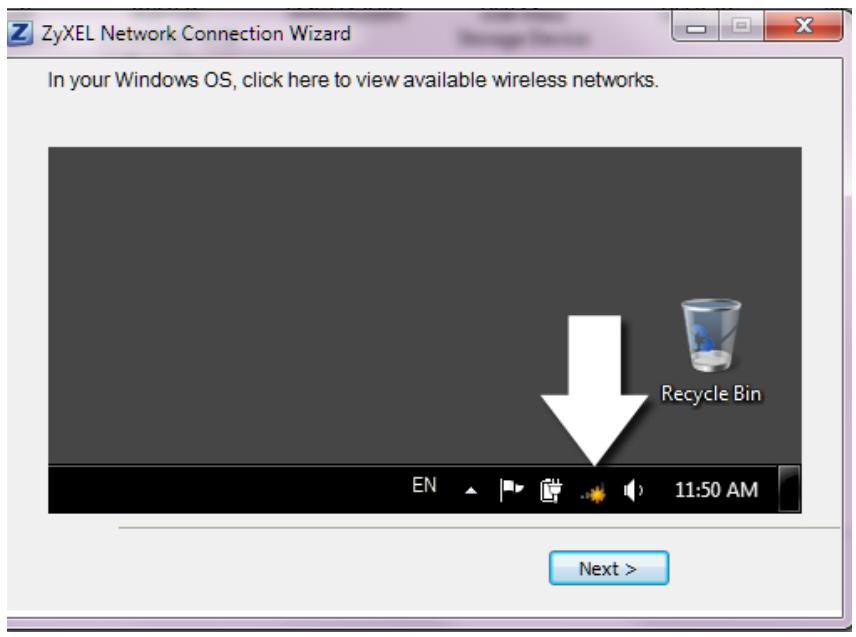Click the 'ZyXEL Network Connection Wizard' title text
856x637 pixels.
coord(196,33)
